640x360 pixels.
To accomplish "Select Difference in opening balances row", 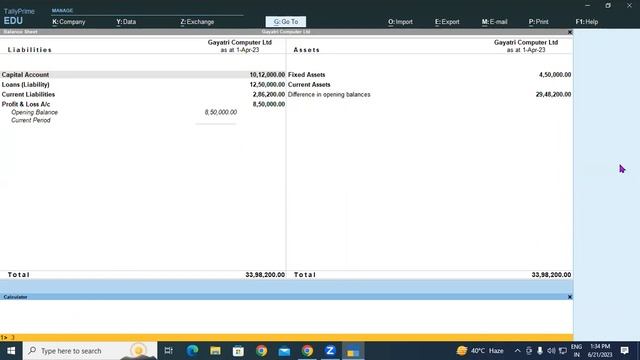I will coord(429,94).
